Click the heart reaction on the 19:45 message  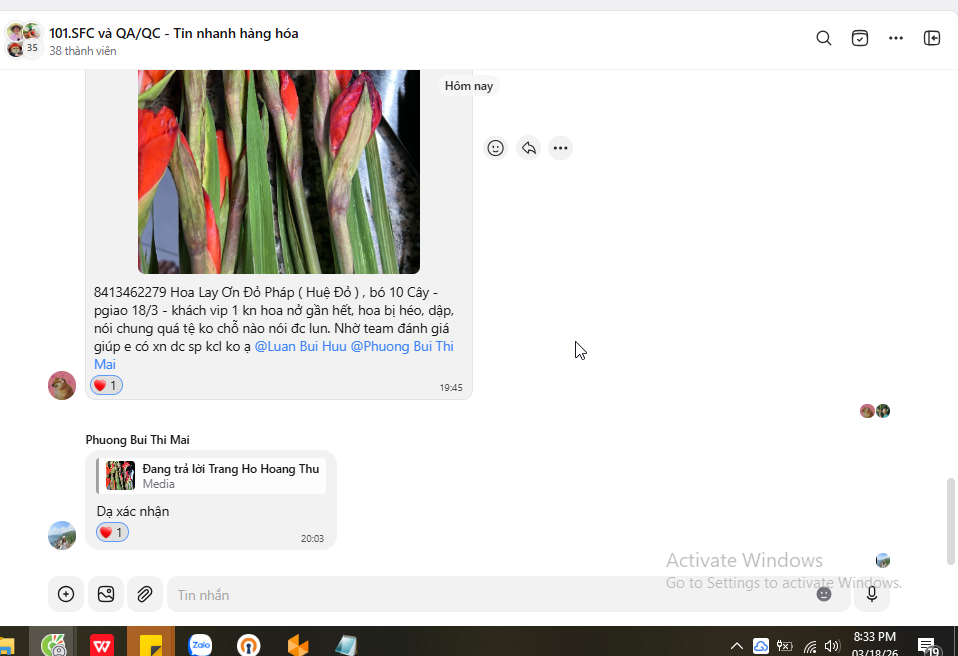(106, 385)
